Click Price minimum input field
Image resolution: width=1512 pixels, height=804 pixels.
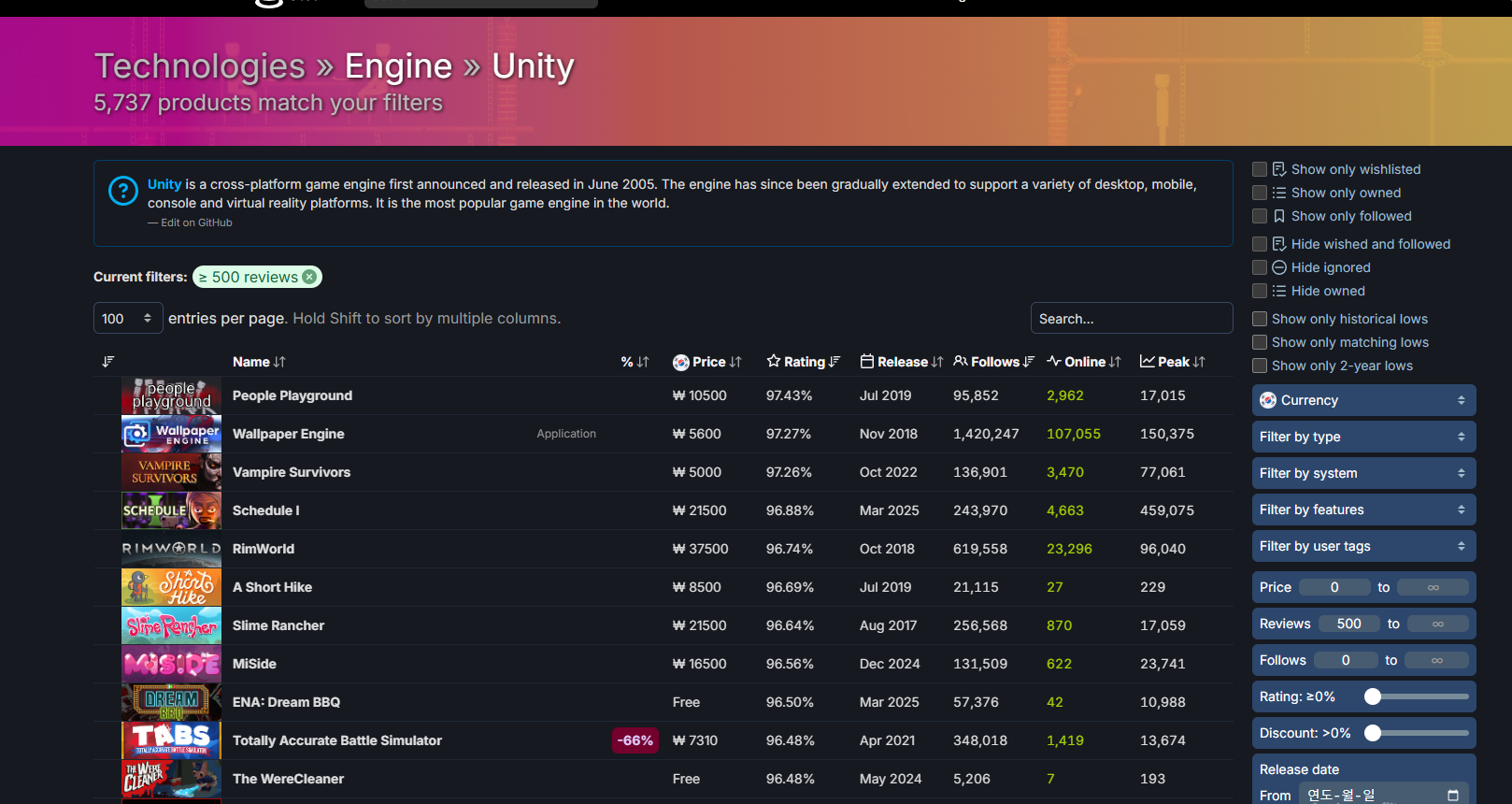[x=1334, y=587]
